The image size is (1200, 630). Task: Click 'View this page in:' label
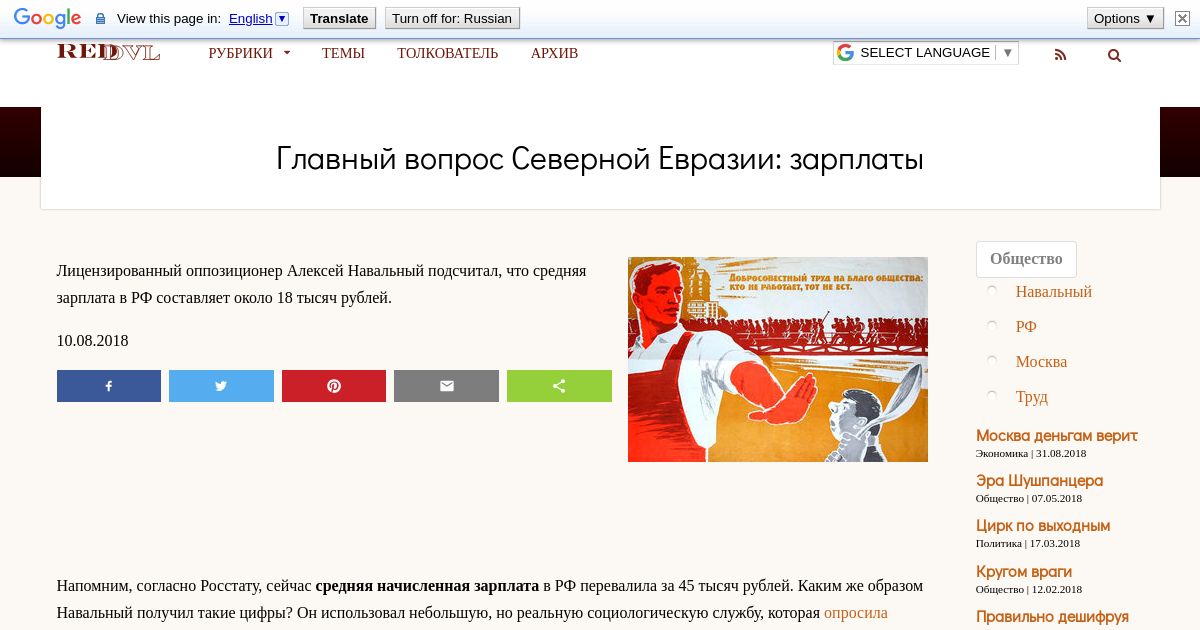[168, 18]
